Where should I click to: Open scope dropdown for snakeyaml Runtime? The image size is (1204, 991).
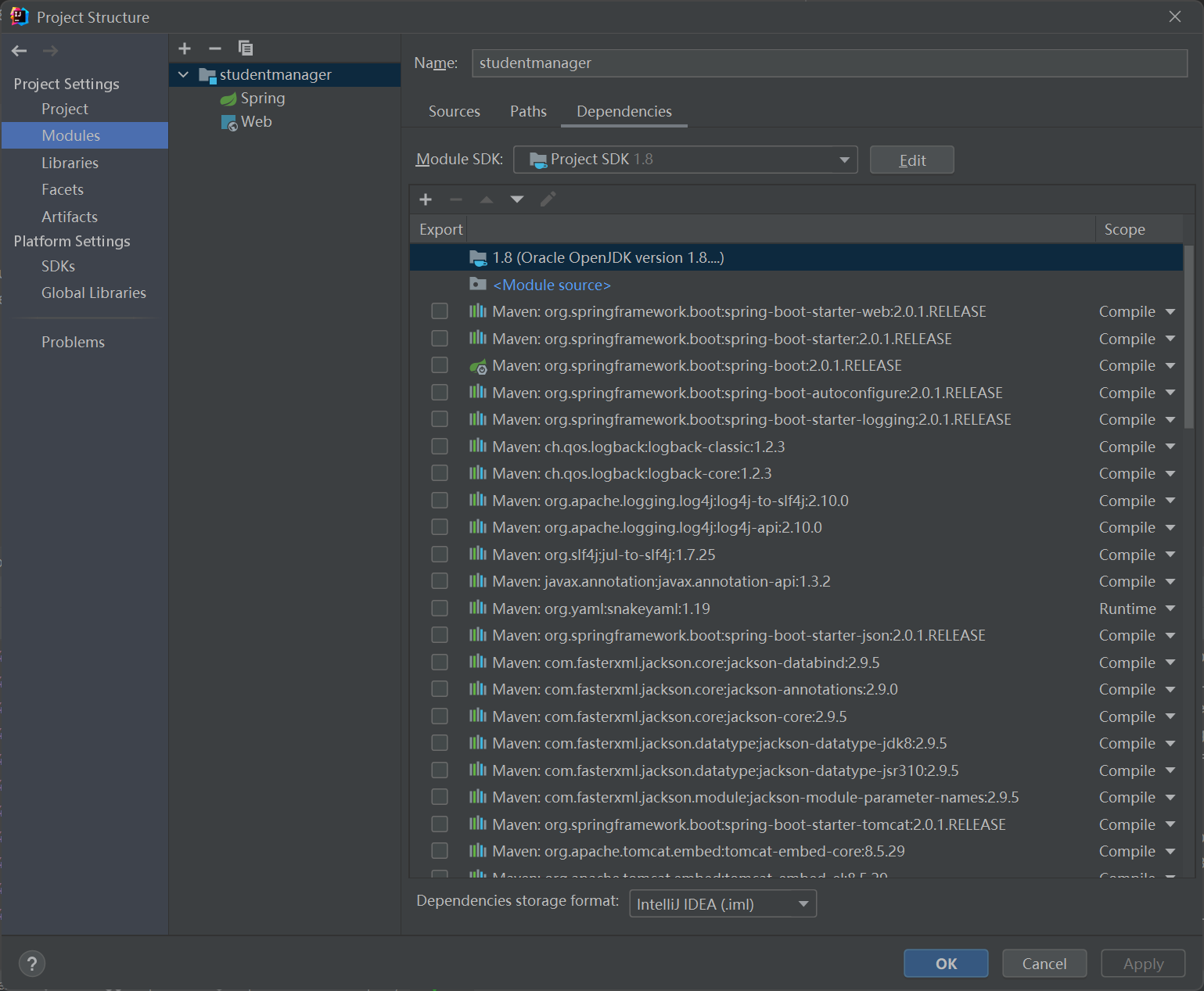(1170, 609)
